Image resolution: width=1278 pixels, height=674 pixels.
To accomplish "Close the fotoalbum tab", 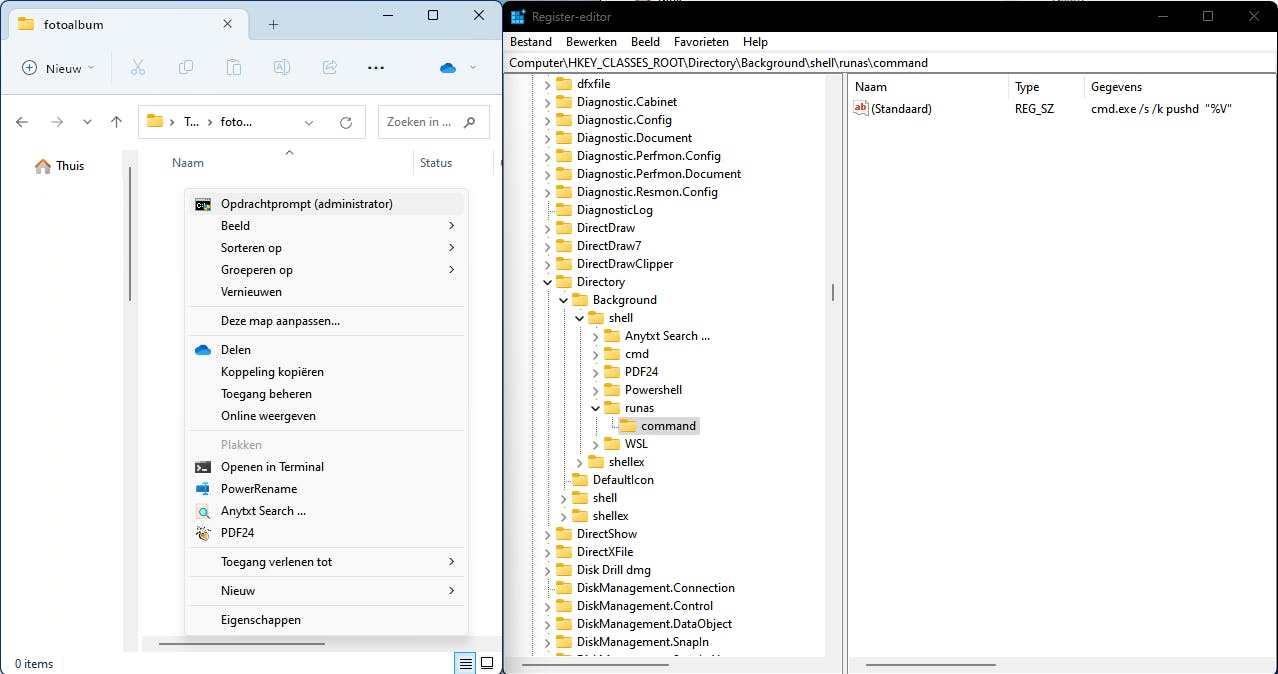I will click(x=228, y=23).
